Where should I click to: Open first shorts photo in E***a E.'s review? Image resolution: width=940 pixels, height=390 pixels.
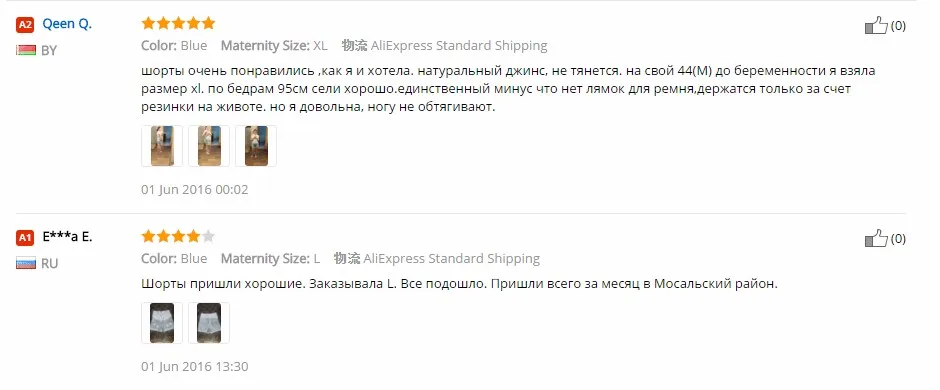pos(162,323)
